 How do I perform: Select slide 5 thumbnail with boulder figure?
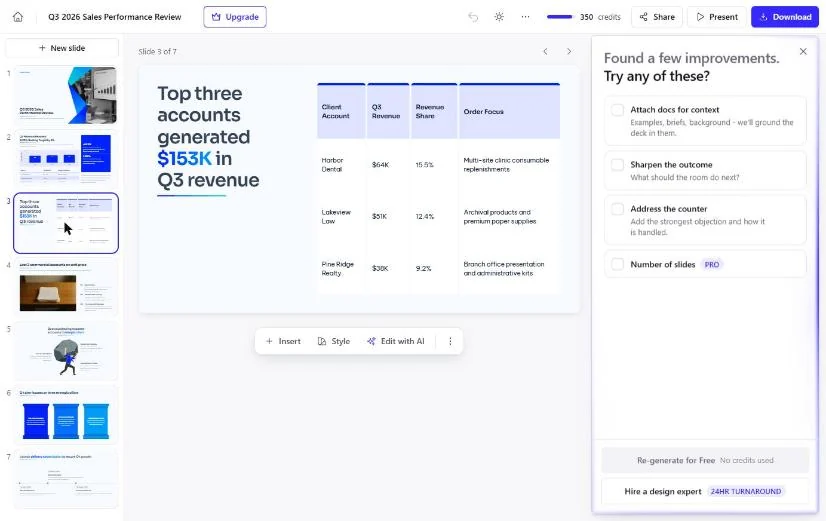66,351
